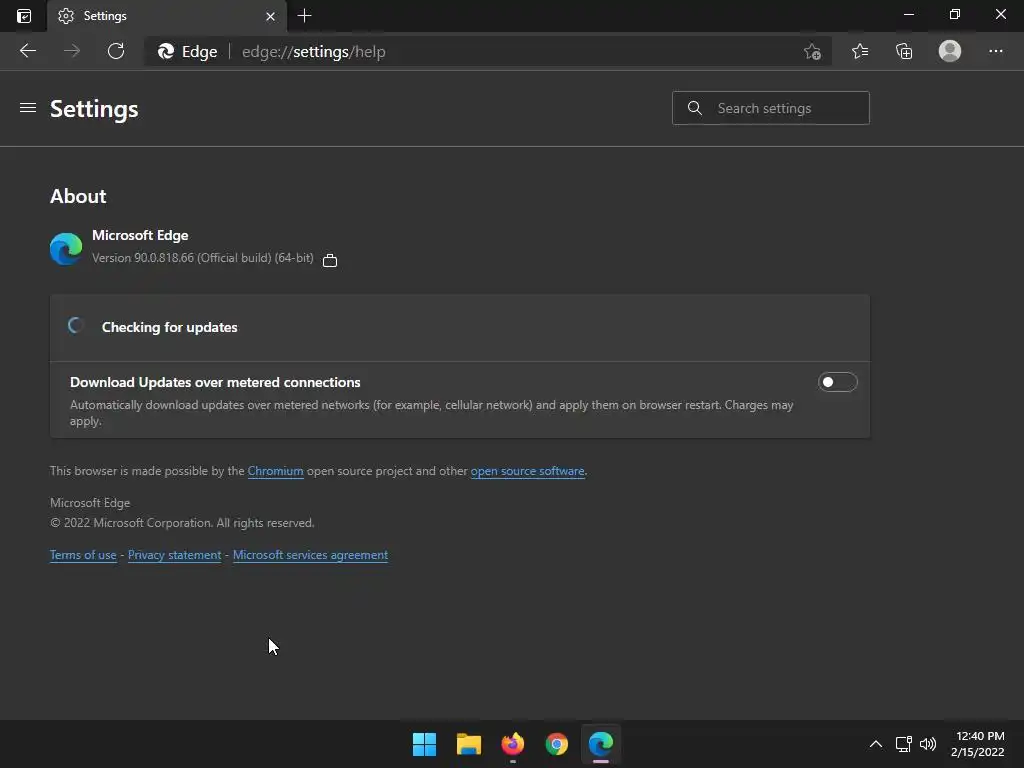
Task: Refresh the current page
Action: (116, 51)
